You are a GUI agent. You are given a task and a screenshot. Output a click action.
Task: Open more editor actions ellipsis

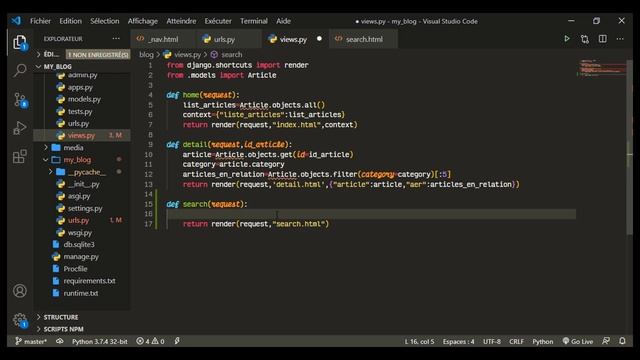pyautogui.click(x=620, y=39)
